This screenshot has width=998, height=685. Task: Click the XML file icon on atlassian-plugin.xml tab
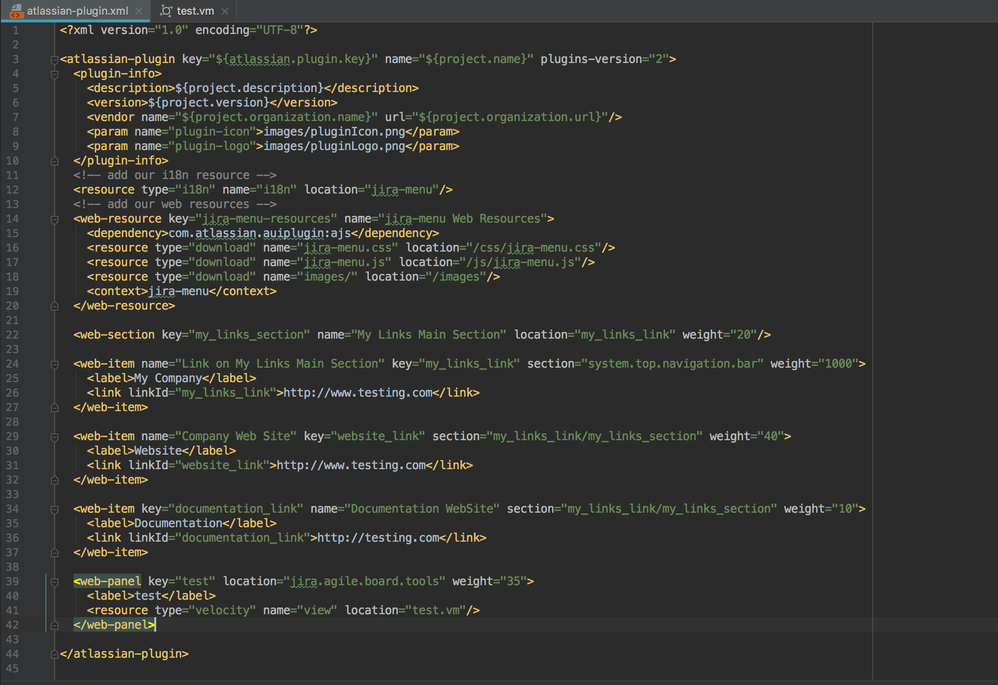[x=17, y=11]
